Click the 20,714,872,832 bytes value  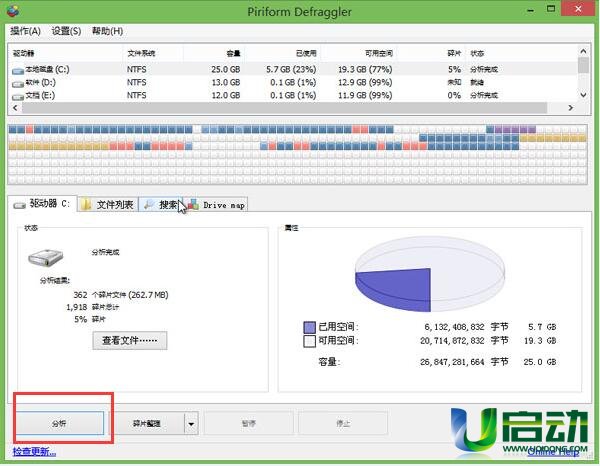(452, 341)
